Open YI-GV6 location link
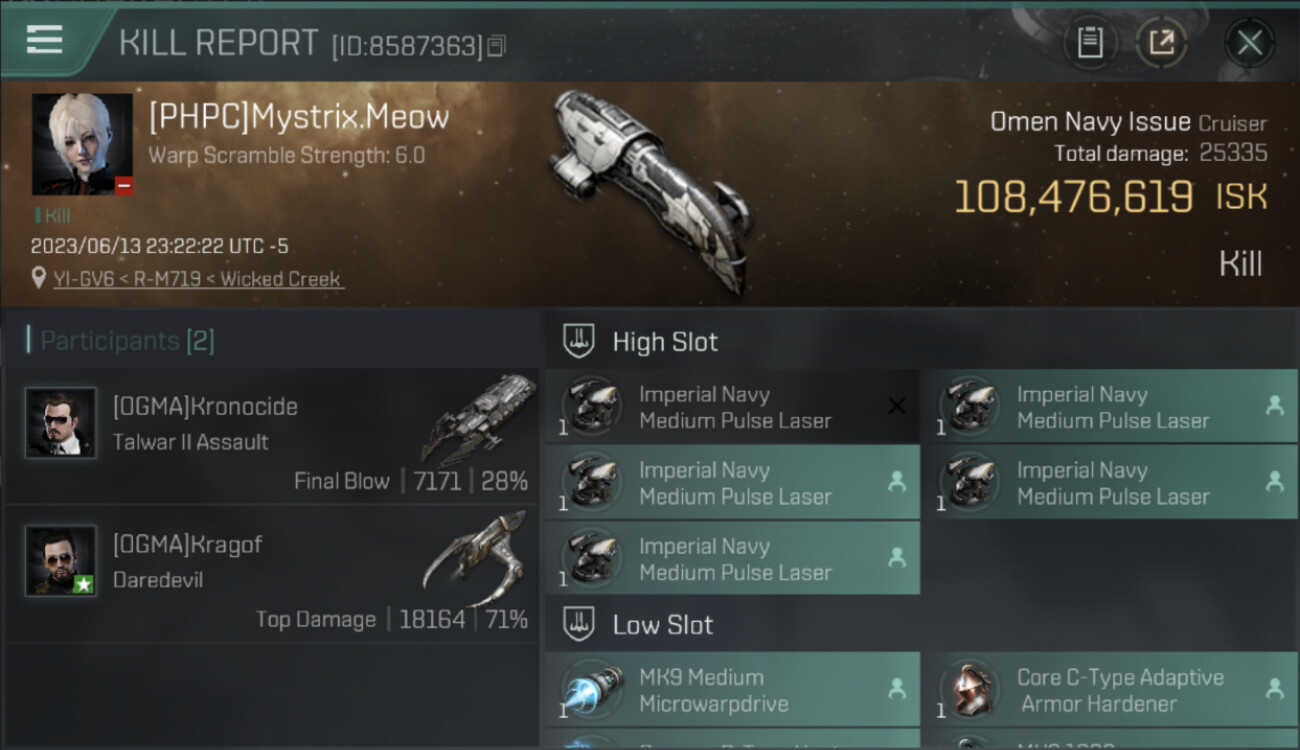The height and width of the screenshot is (750, 1300). 84,280
